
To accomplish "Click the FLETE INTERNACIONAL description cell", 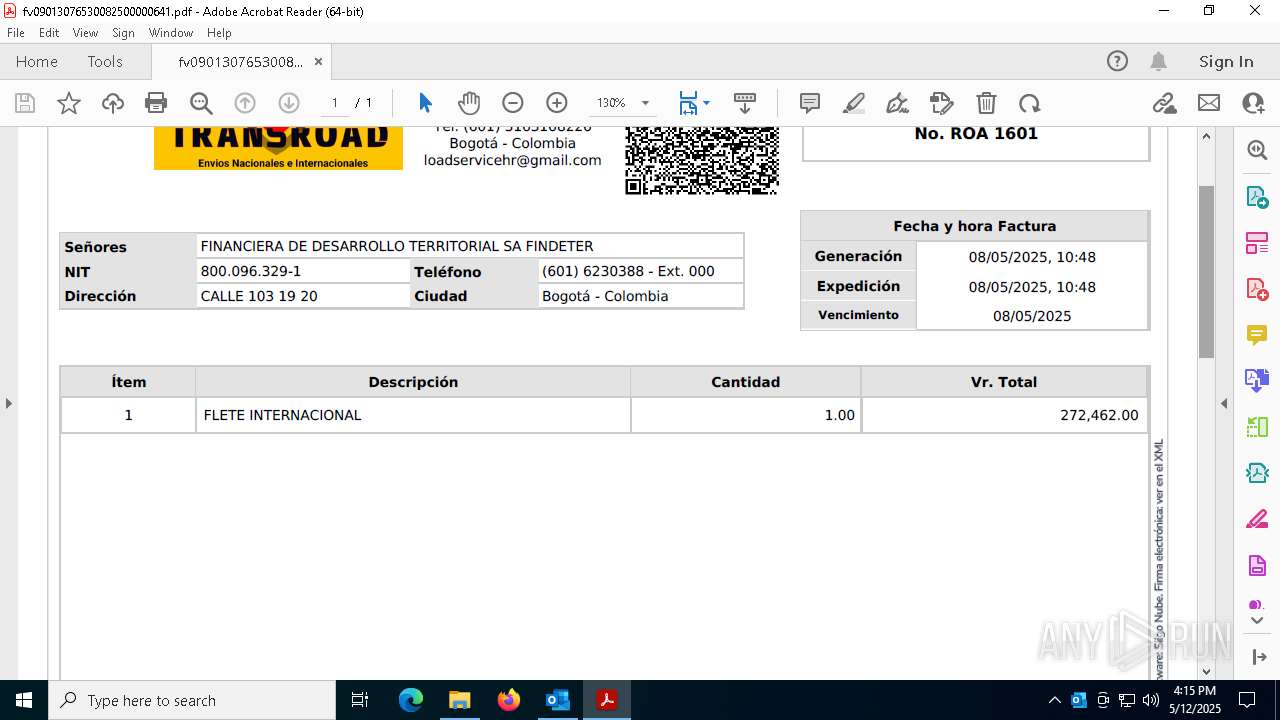I will click(x=413, y=415).
